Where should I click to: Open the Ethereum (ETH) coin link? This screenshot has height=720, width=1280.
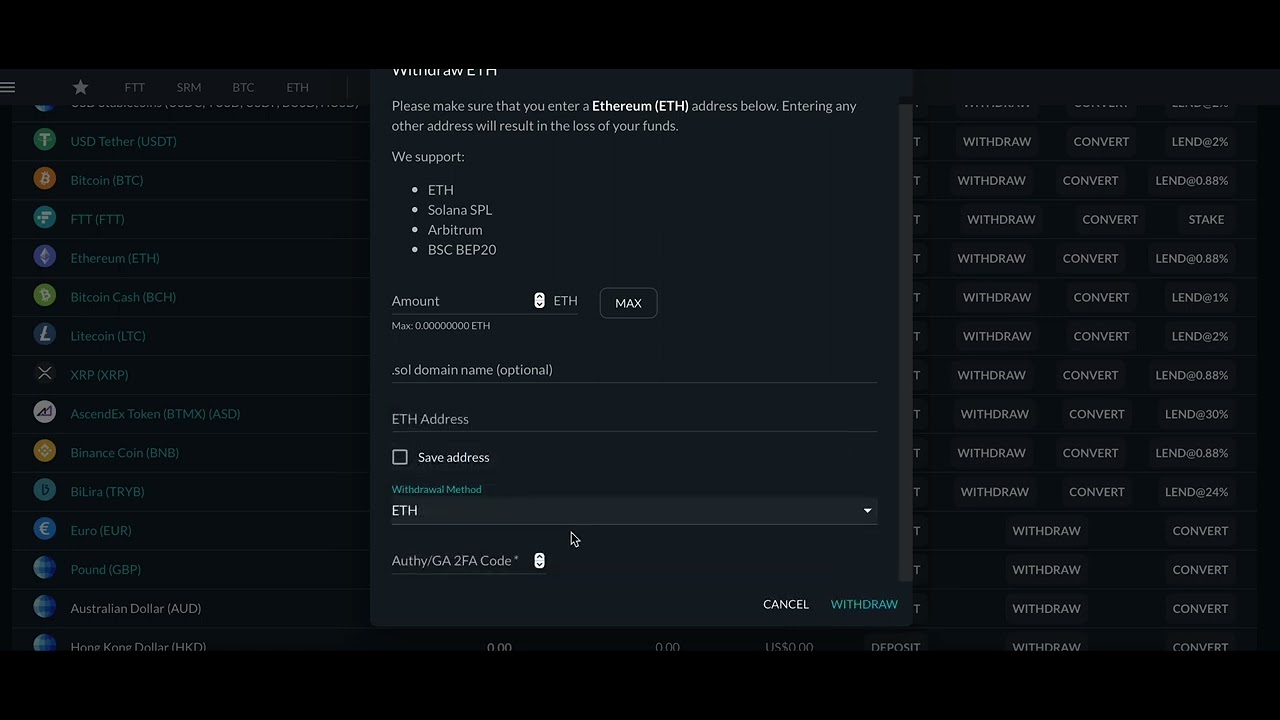[x=115, y=258]
